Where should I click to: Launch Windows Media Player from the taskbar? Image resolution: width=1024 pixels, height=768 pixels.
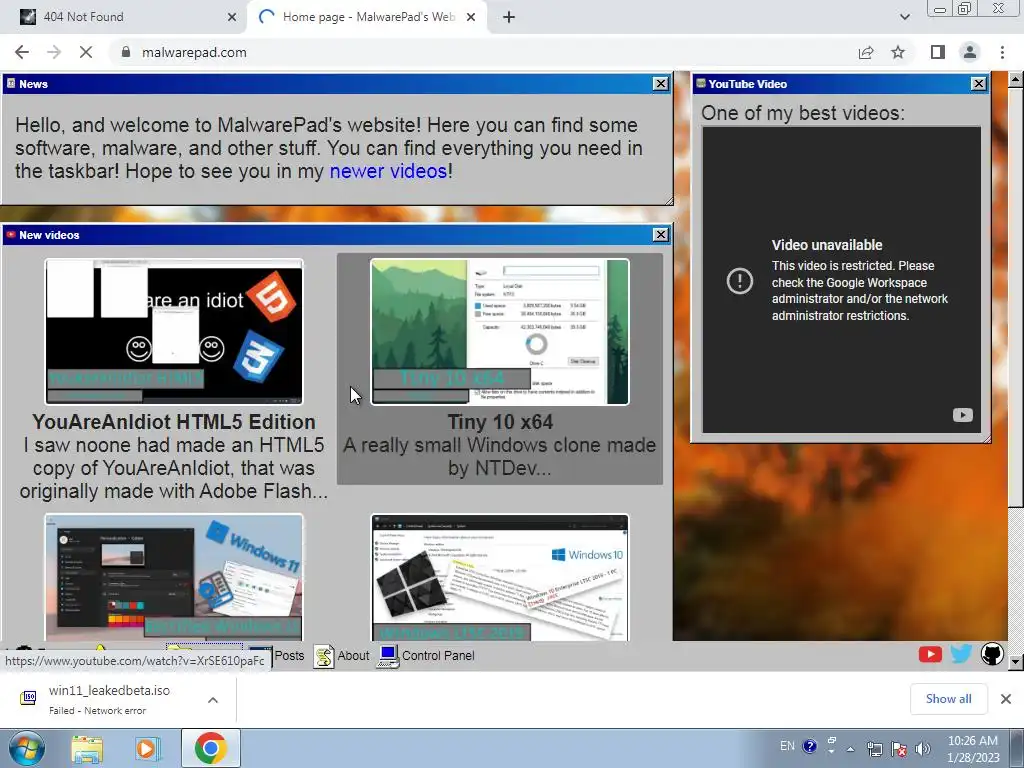point(148,748)
